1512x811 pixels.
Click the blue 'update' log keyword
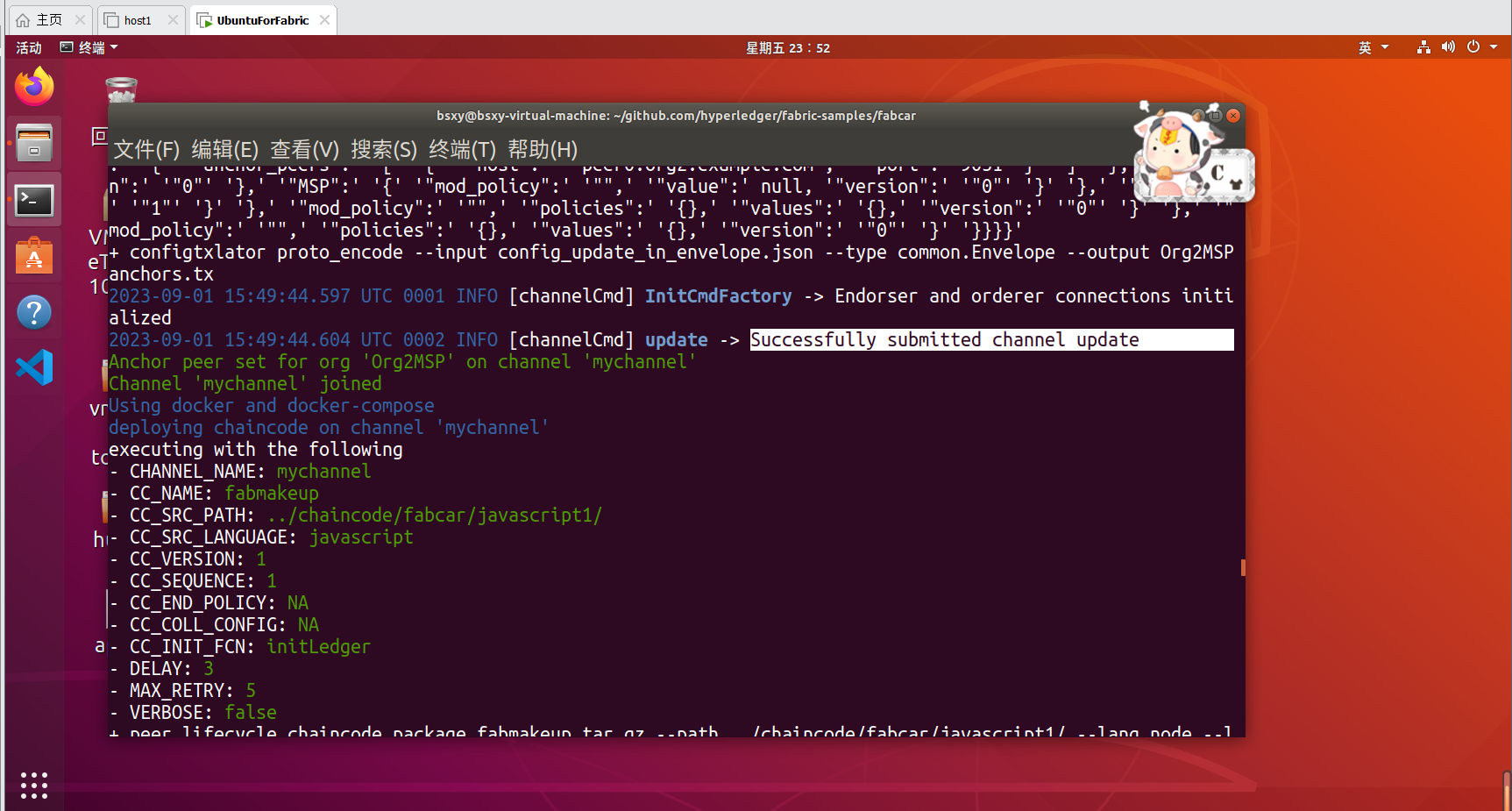tap(677, 340)
